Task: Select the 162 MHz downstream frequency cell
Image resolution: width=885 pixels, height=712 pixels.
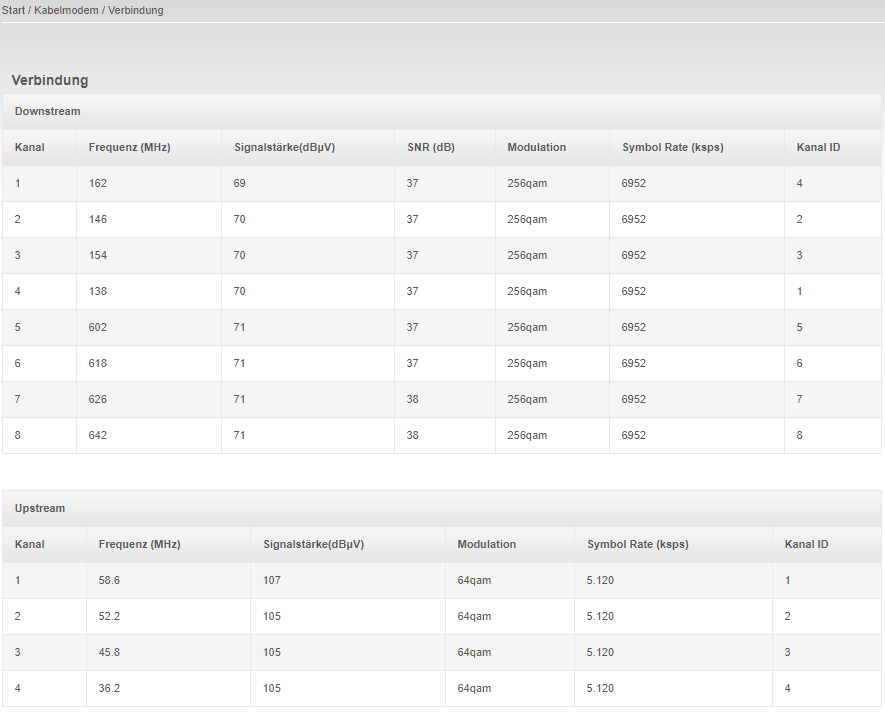Action: [98, 183]
